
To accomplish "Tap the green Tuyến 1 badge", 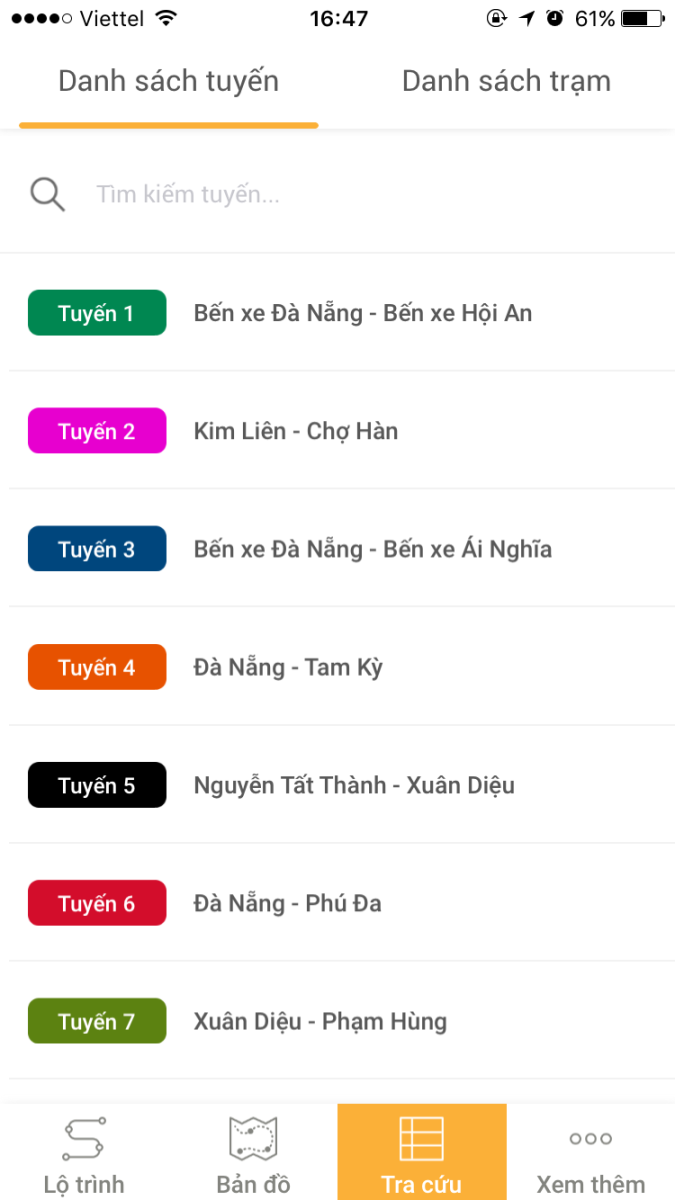I will (97, 313).
